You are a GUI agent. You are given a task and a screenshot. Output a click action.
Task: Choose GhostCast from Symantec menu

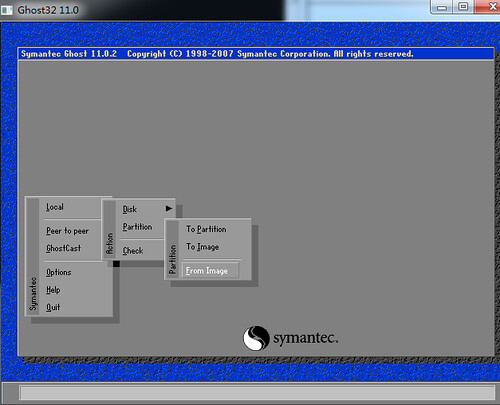(63, 248)
